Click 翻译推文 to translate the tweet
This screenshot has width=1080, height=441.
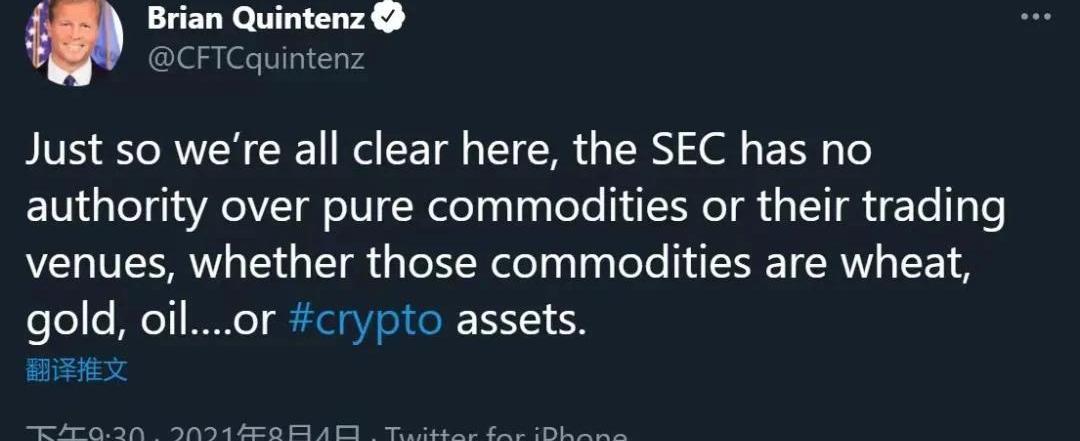pyautogui.click(x=77, y=370)
